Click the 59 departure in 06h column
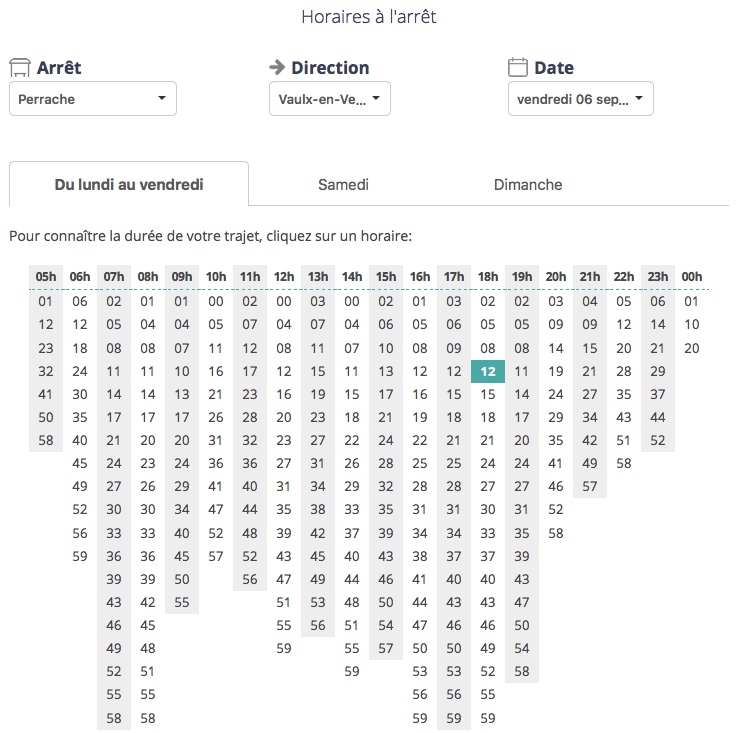The height and width of the screenshot is (733, 737). 80,557
